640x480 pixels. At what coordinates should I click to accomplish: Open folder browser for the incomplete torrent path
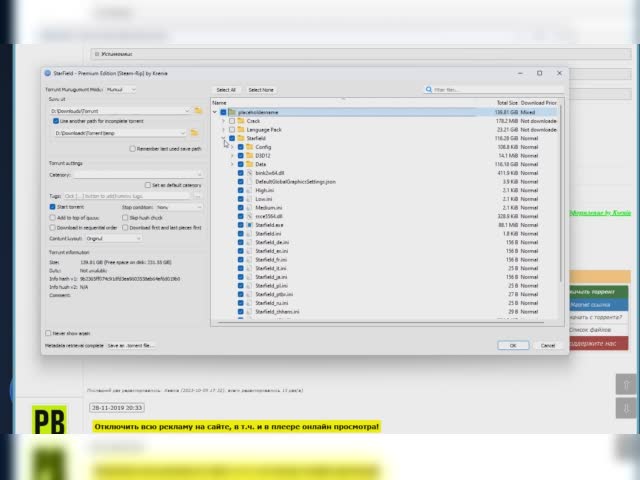click(x=194, y=133)
